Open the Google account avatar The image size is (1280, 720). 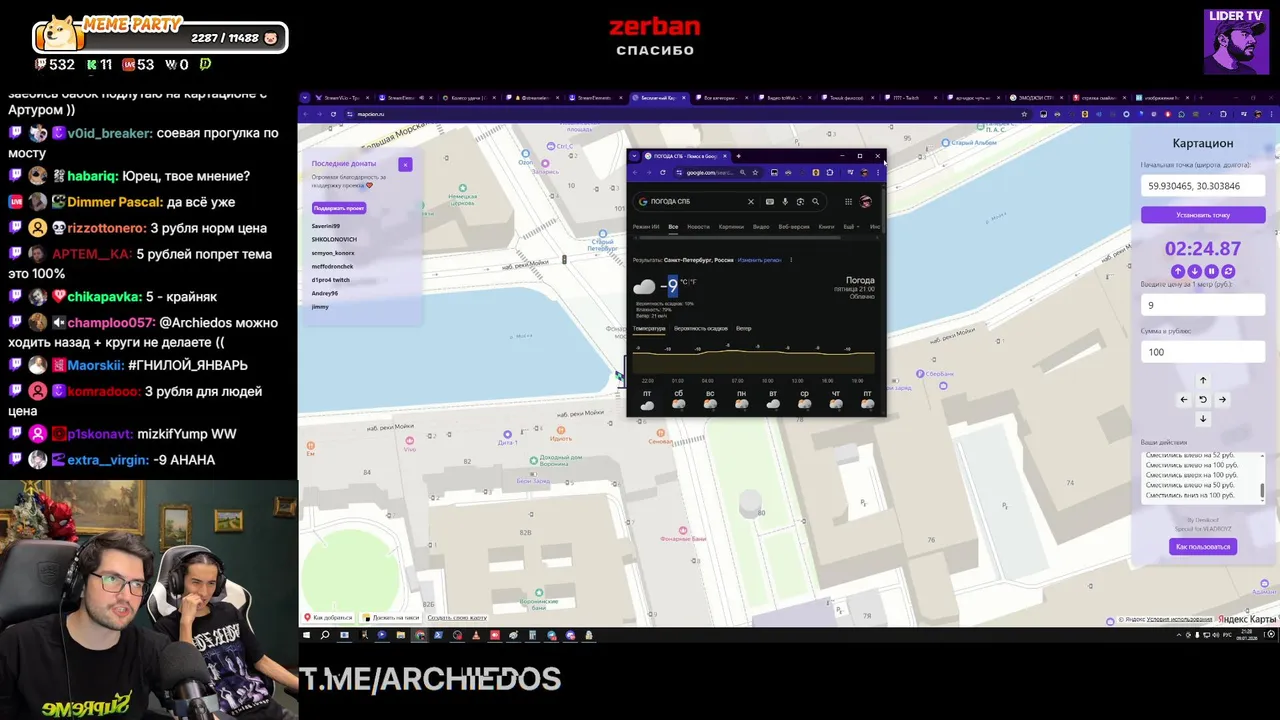[x=866, y=202]
